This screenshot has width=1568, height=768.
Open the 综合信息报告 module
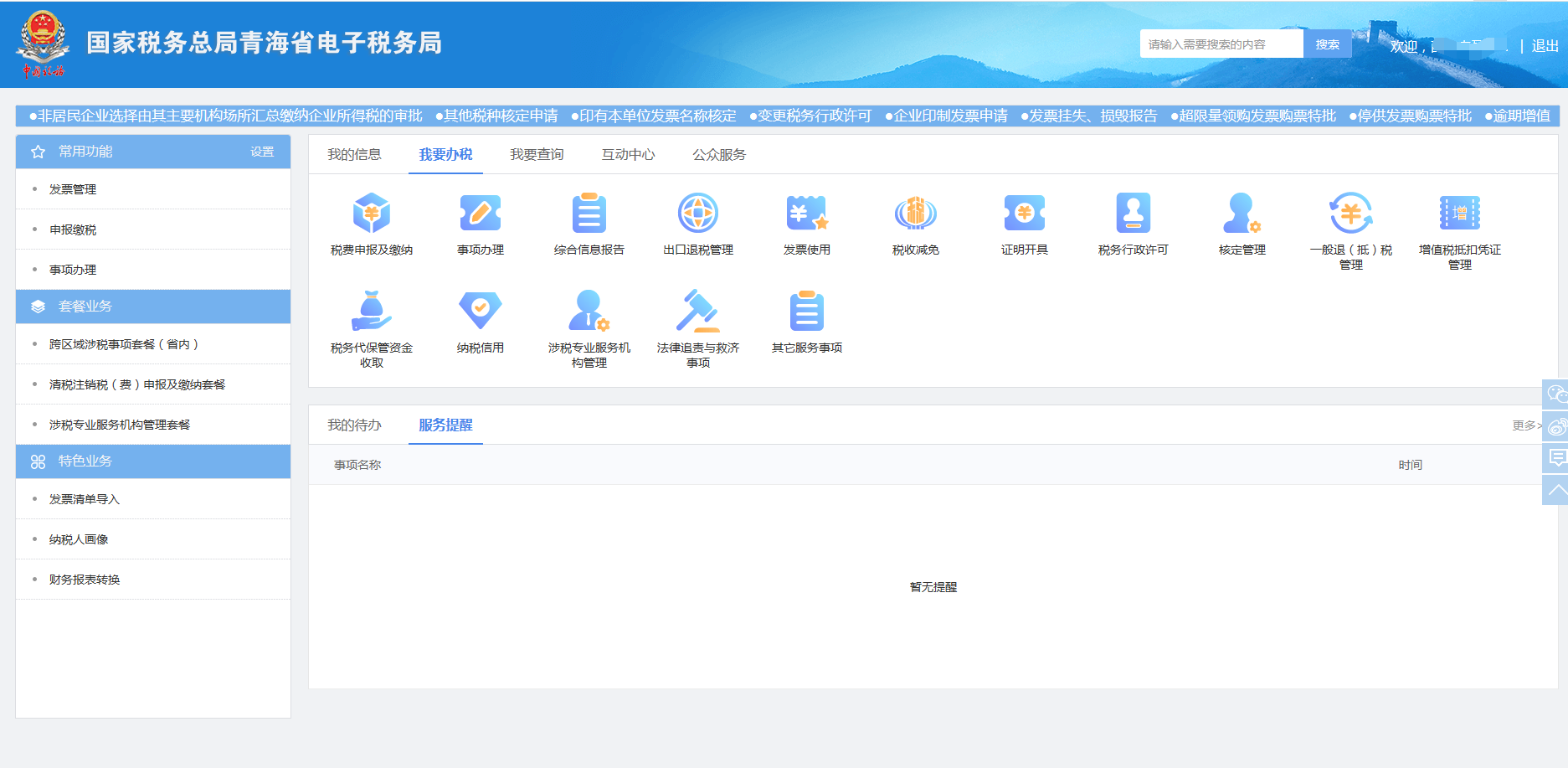click(x=590, y=224)
